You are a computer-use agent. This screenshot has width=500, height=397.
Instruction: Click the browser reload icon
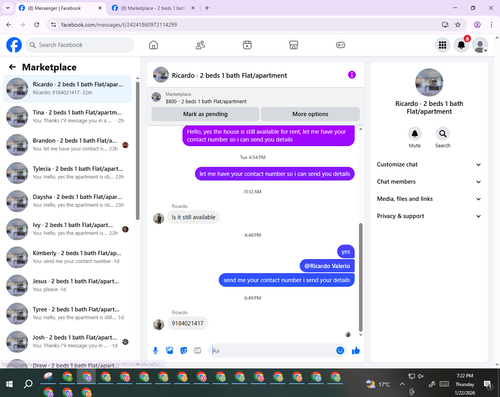point(37,25)
